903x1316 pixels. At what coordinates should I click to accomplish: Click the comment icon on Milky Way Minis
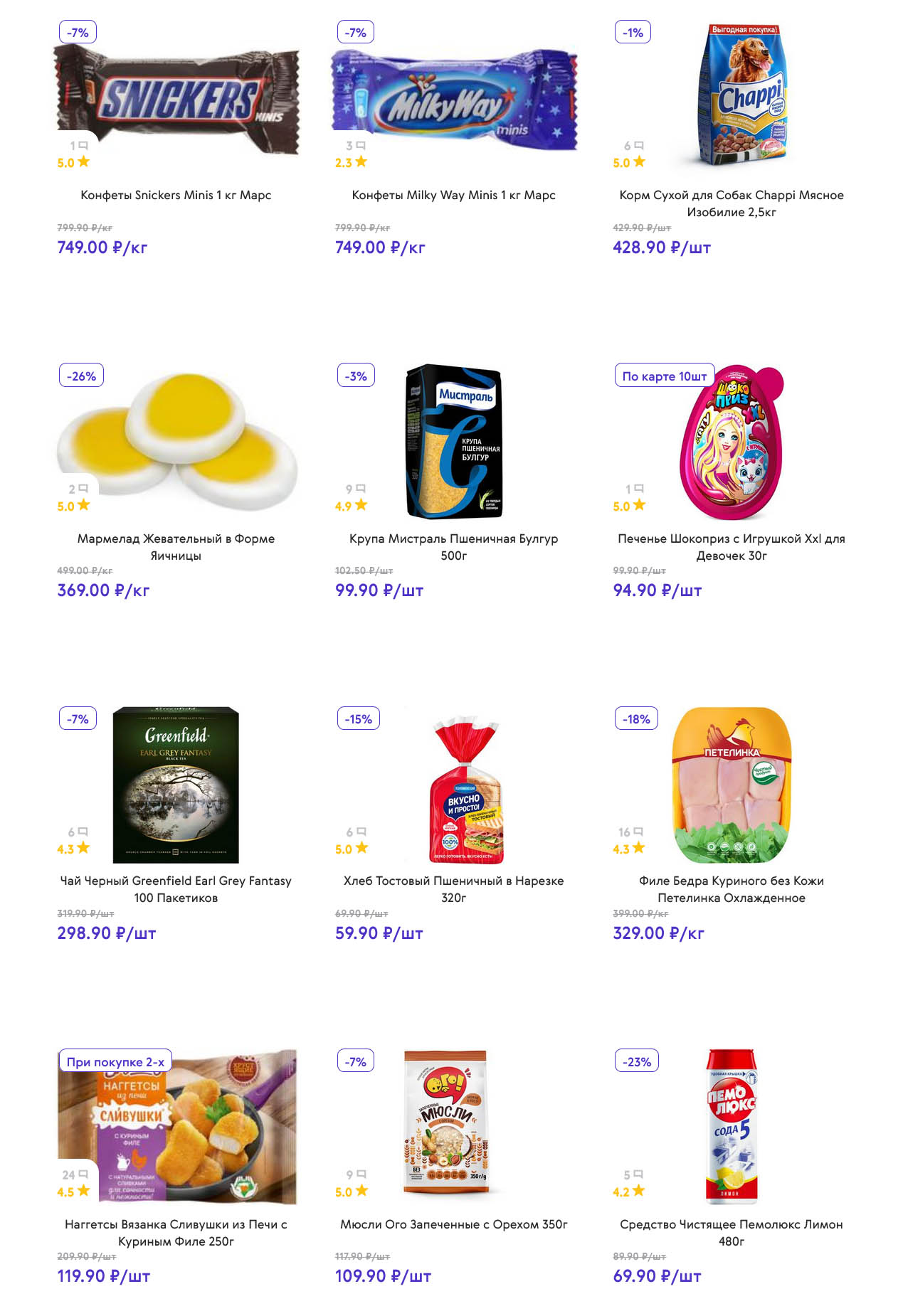(x=361, y=146)
